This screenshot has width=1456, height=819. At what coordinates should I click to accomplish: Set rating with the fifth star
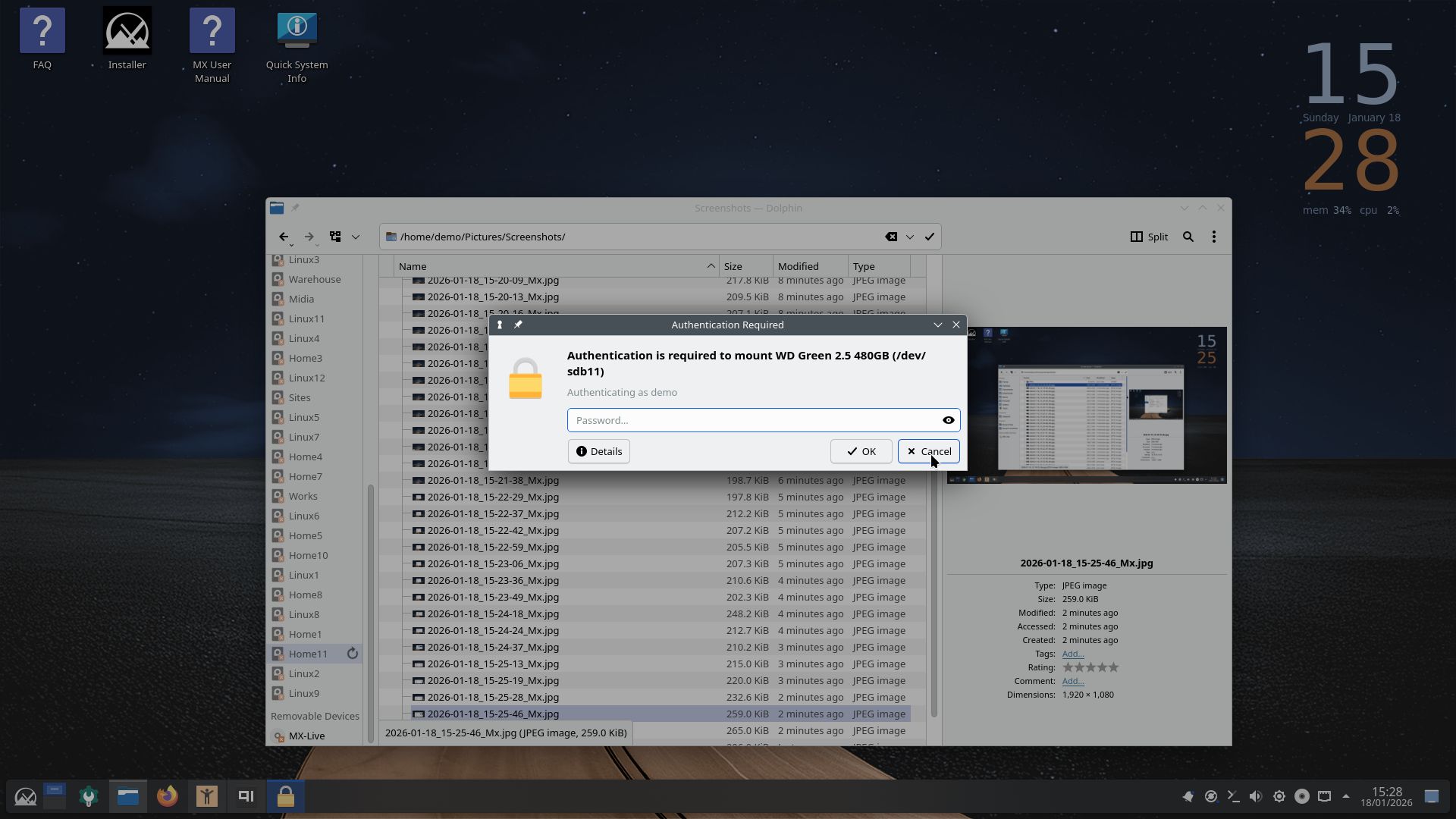1113,667
